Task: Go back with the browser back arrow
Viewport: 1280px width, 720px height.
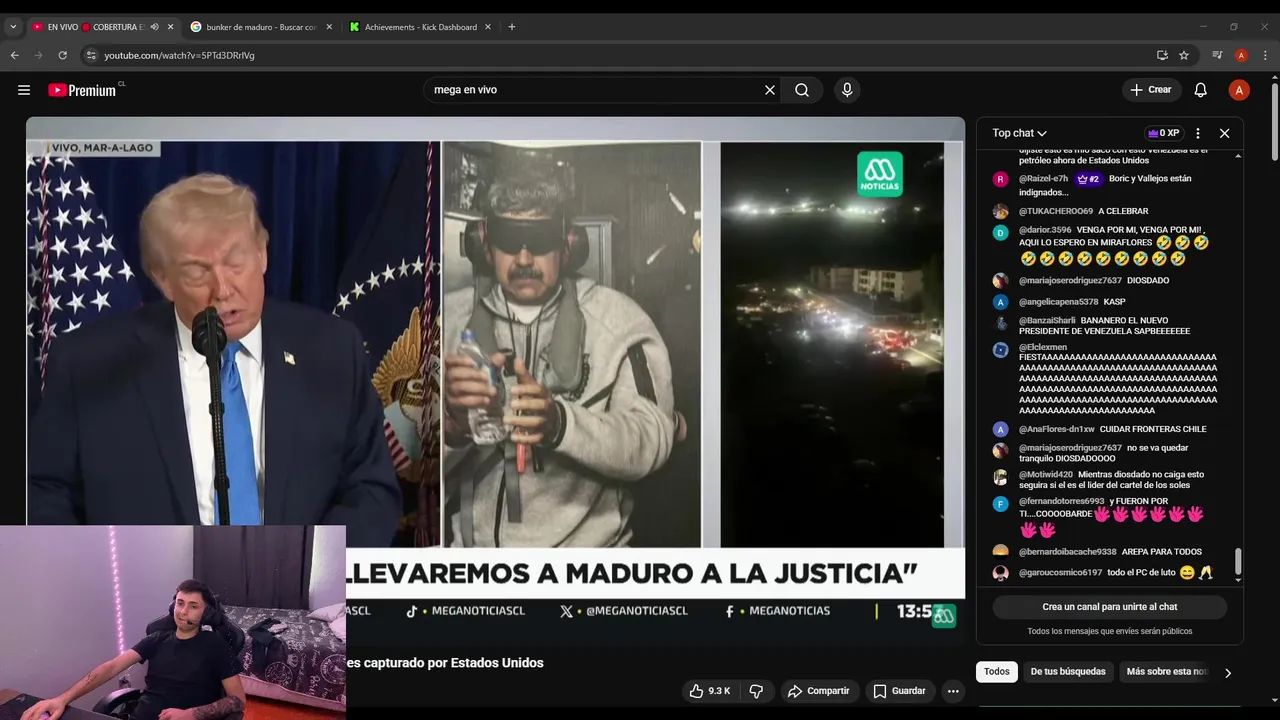Action: pyautogui.click(x=15, y=55)
